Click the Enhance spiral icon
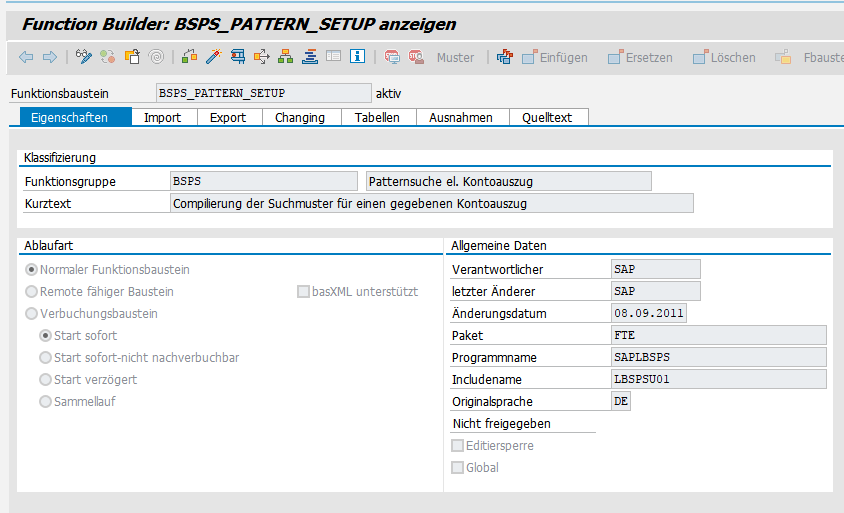 point(157,57)
